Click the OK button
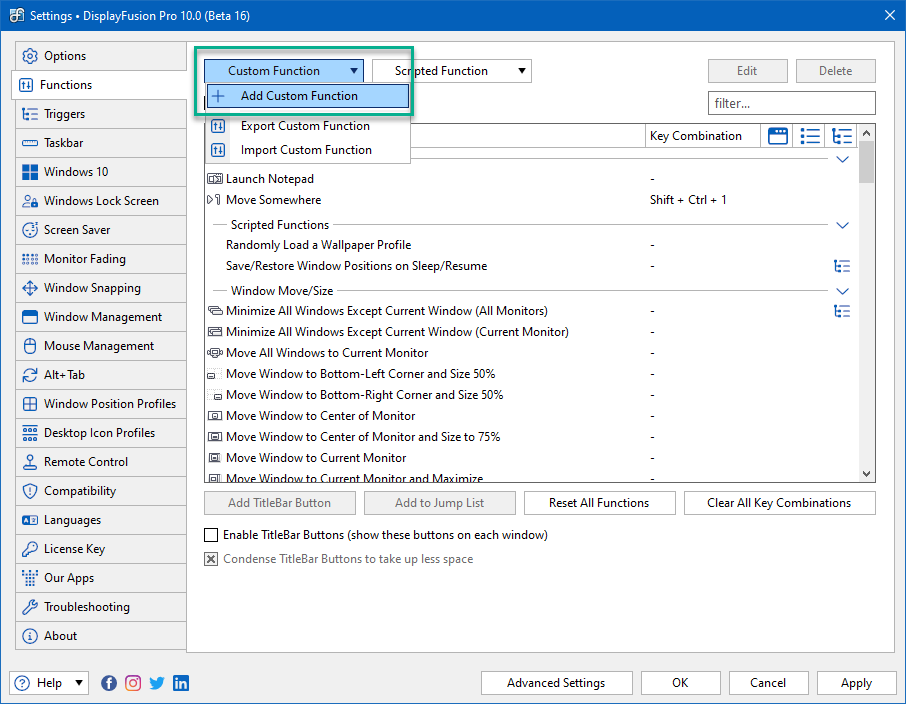Screen dimensions: 906x704 point(680,683)
